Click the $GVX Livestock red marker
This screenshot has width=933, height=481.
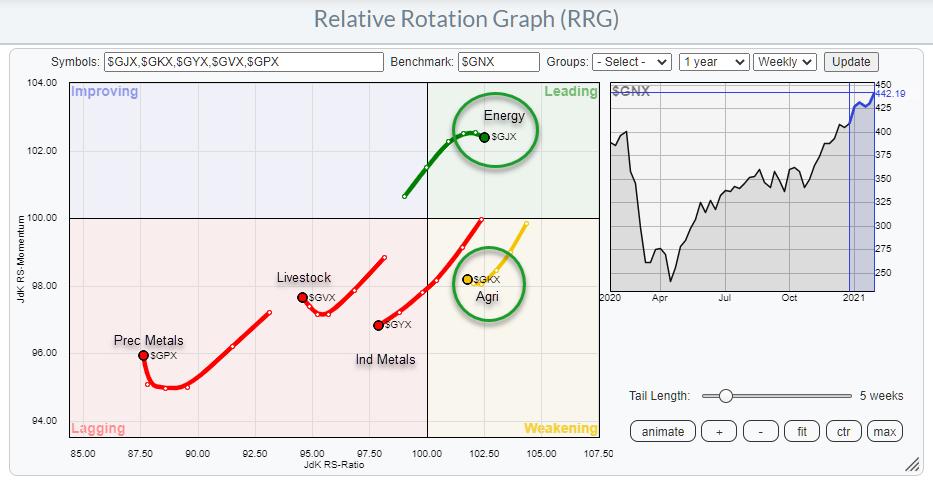point(302,297)
